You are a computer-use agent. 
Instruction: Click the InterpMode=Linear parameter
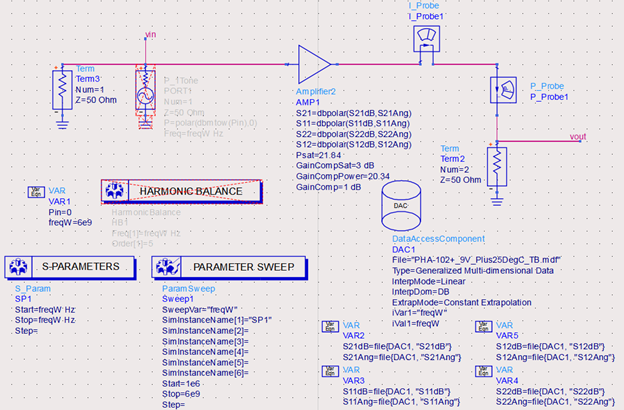pos(429,281)
